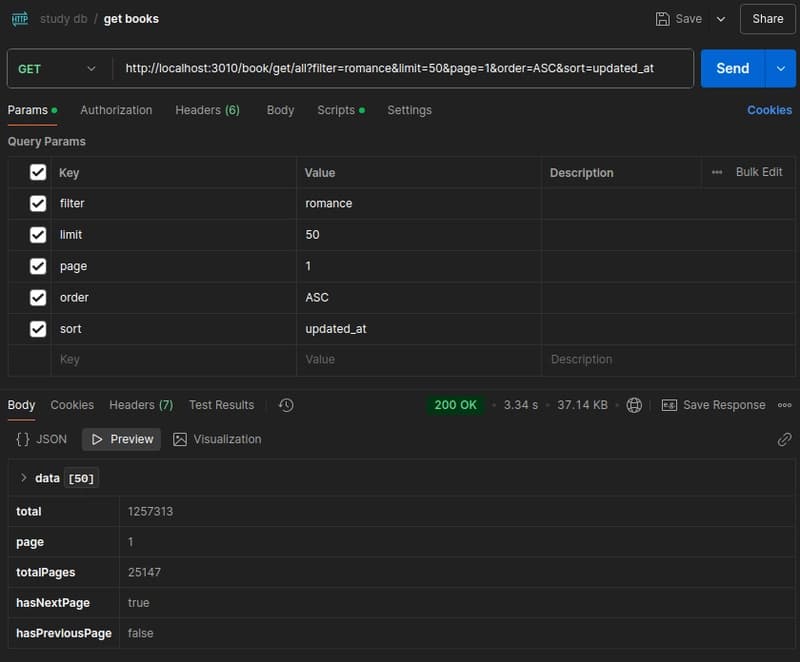Uncheck the filter query parameter

[37, 203]
